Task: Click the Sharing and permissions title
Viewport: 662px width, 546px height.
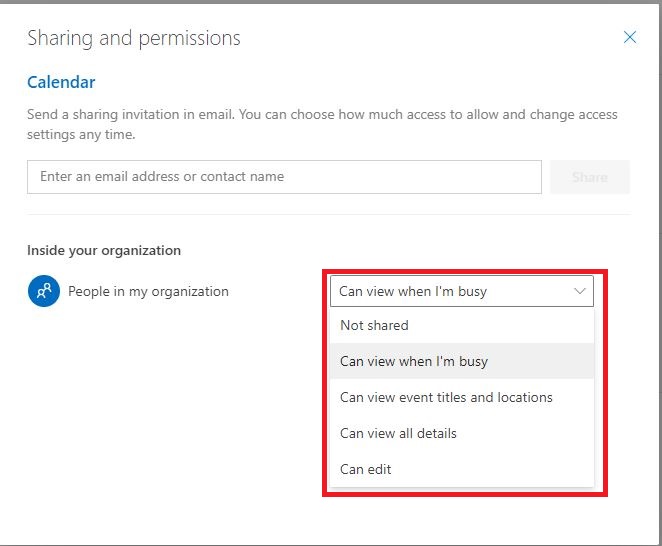Action: (134, 38)
